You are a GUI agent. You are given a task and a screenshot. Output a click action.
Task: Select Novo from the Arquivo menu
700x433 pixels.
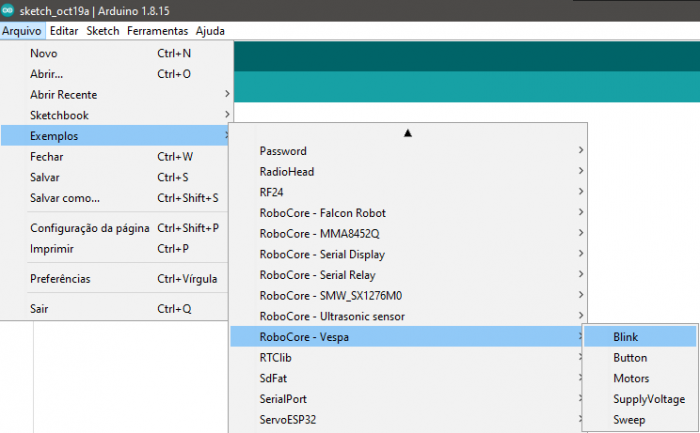pos(117,53)
